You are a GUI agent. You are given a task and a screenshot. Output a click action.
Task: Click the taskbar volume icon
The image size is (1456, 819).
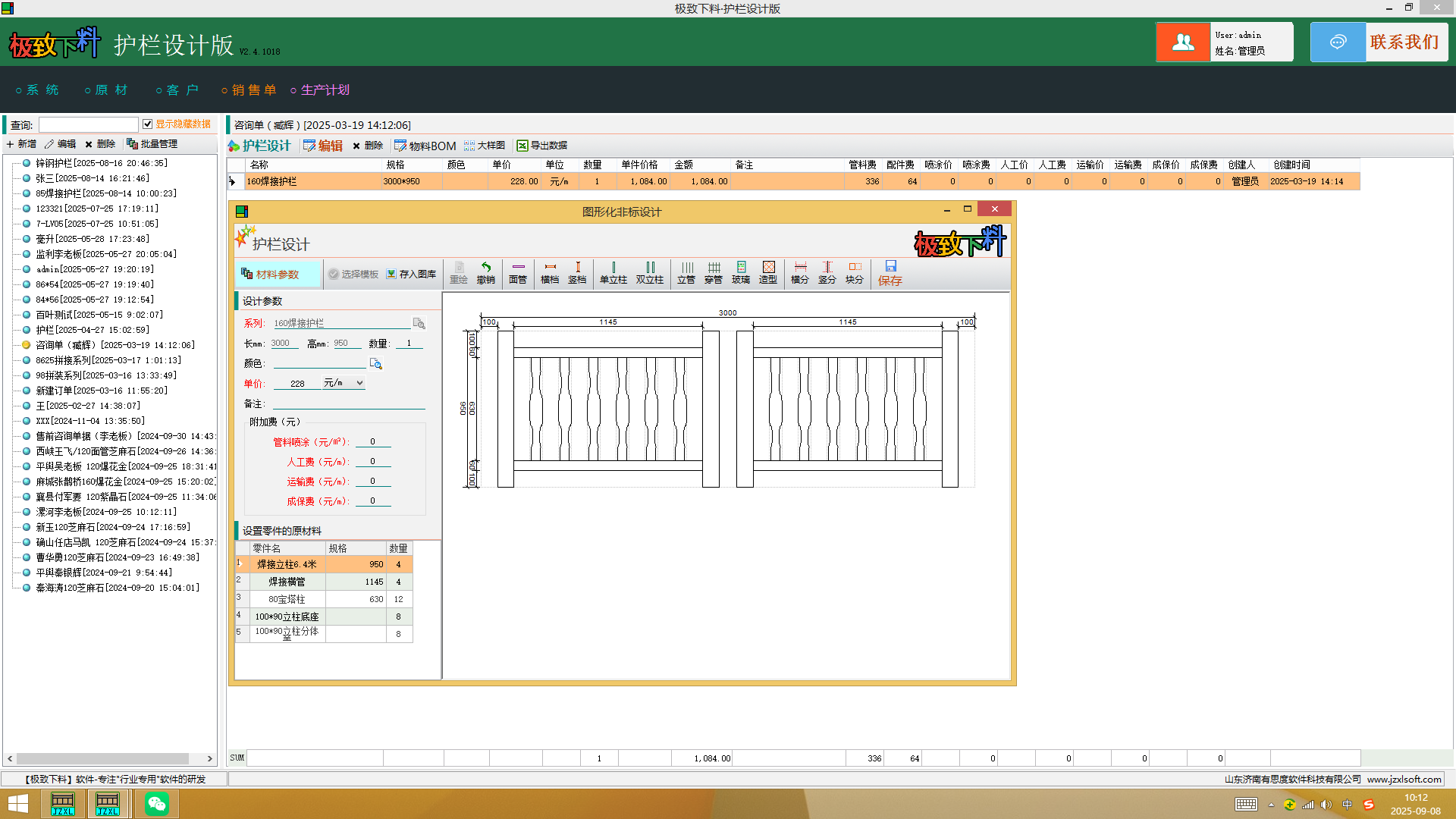[x=1326, y=805]
